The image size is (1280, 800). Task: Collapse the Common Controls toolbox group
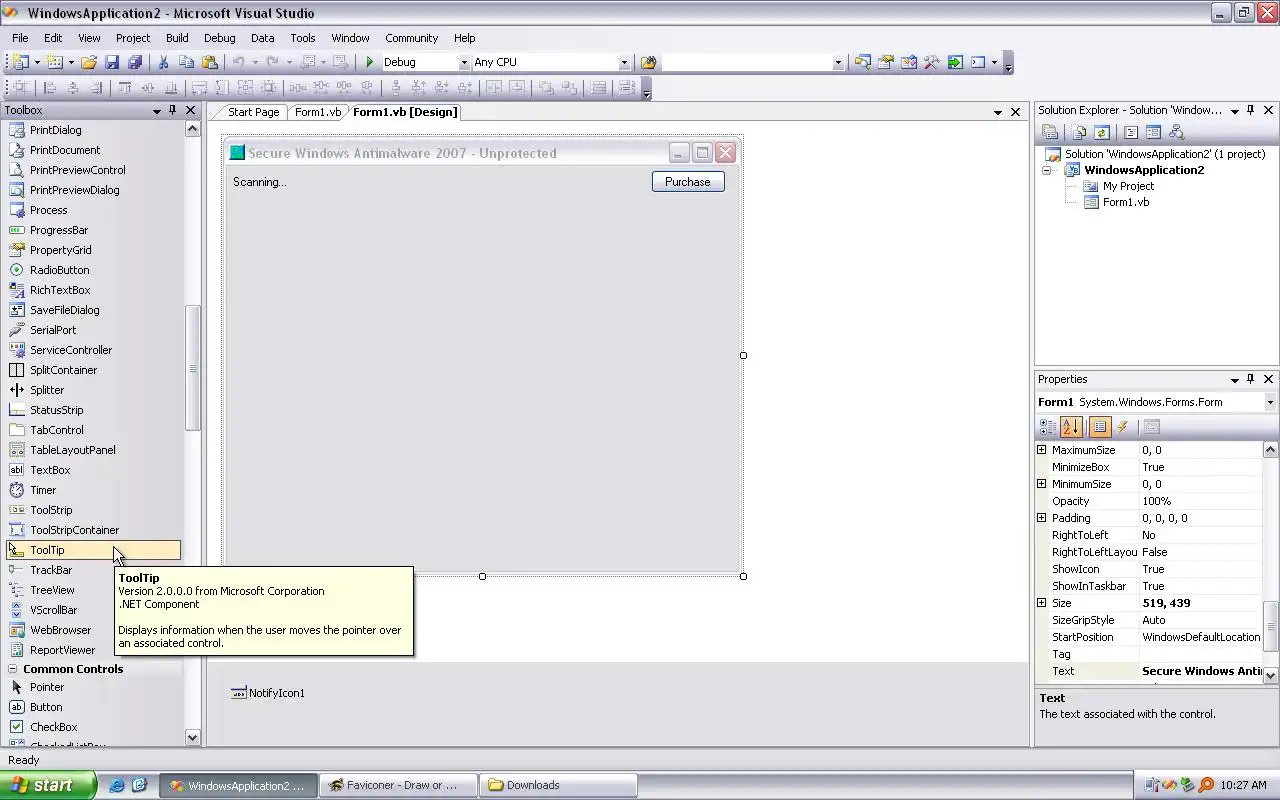13,669
